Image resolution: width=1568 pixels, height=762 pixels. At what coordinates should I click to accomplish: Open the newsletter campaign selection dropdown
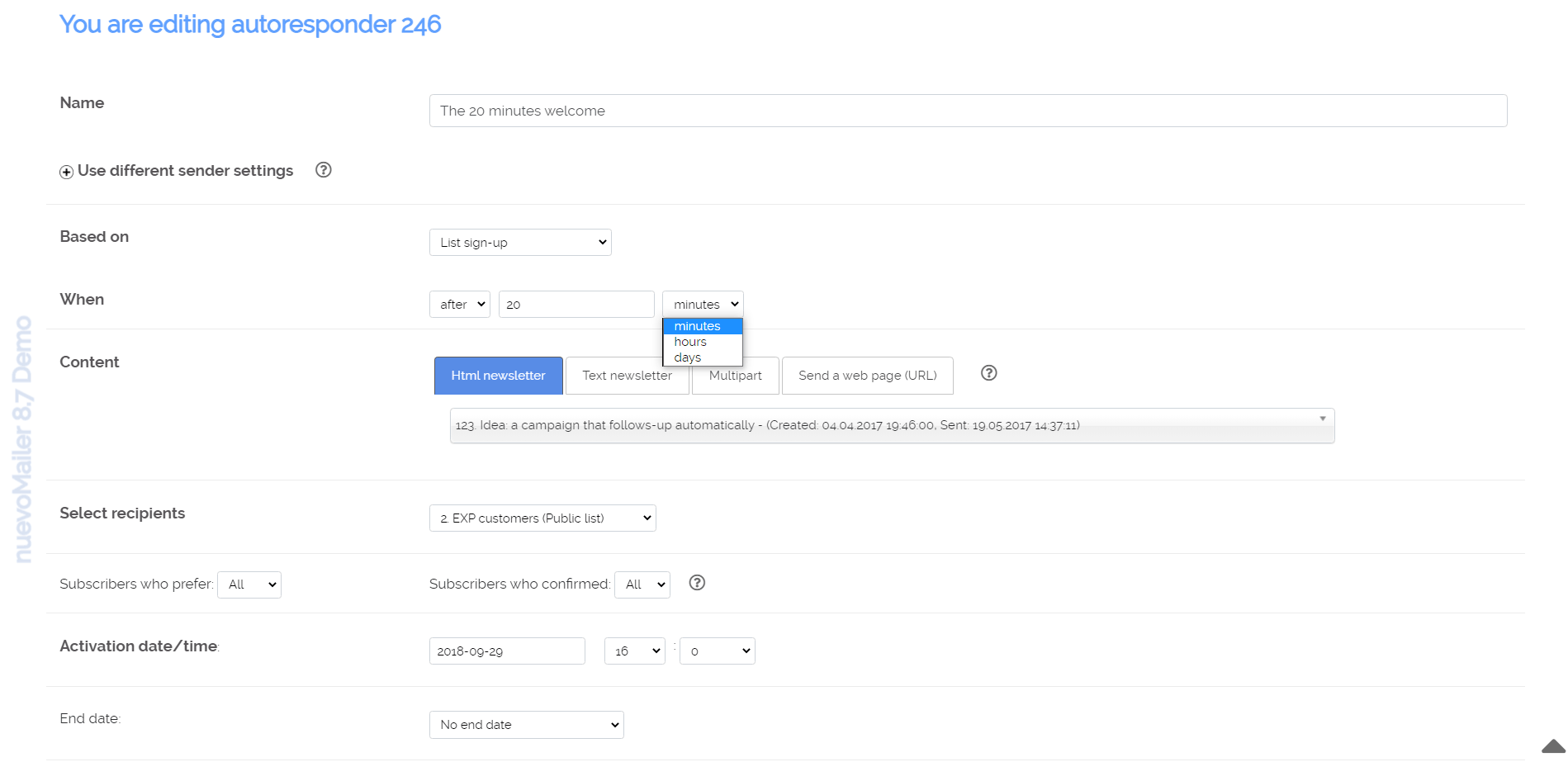(892, 425)
